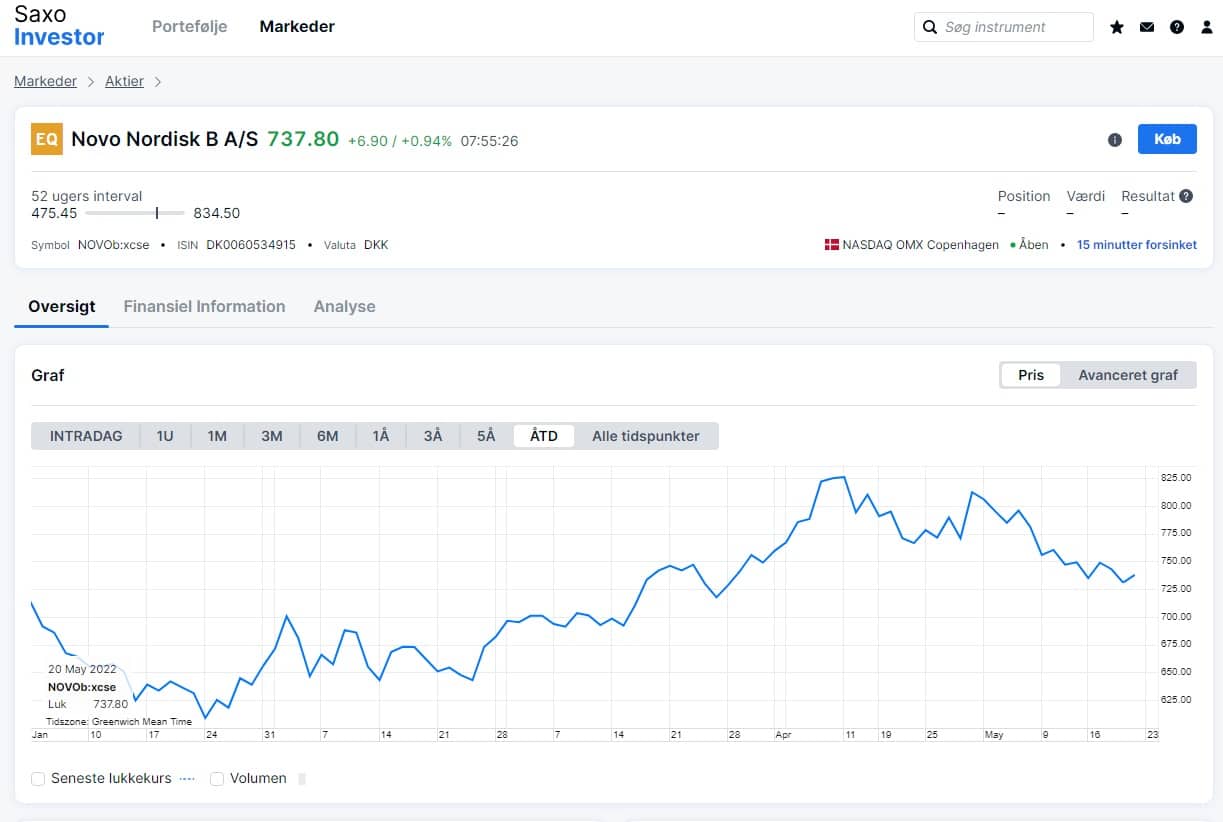
Task: Switch to Avanceret graf view
Action: pos(1127,375)
